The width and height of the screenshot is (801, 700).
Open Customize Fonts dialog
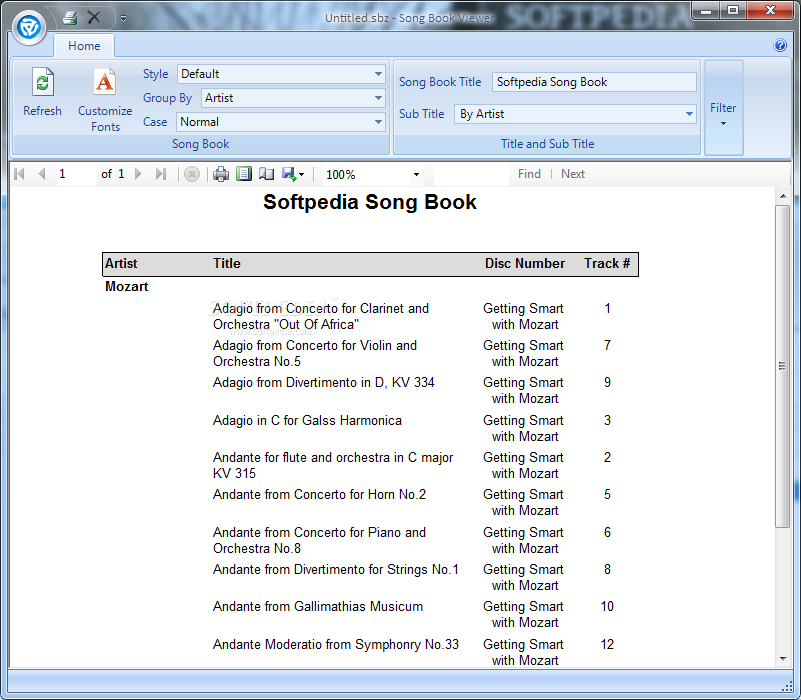(105, 100)
